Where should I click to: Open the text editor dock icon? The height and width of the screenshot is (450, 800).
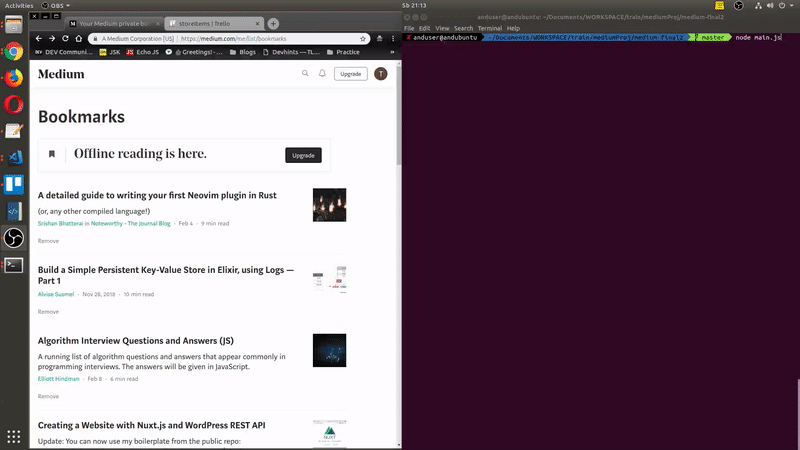(14, 131)
